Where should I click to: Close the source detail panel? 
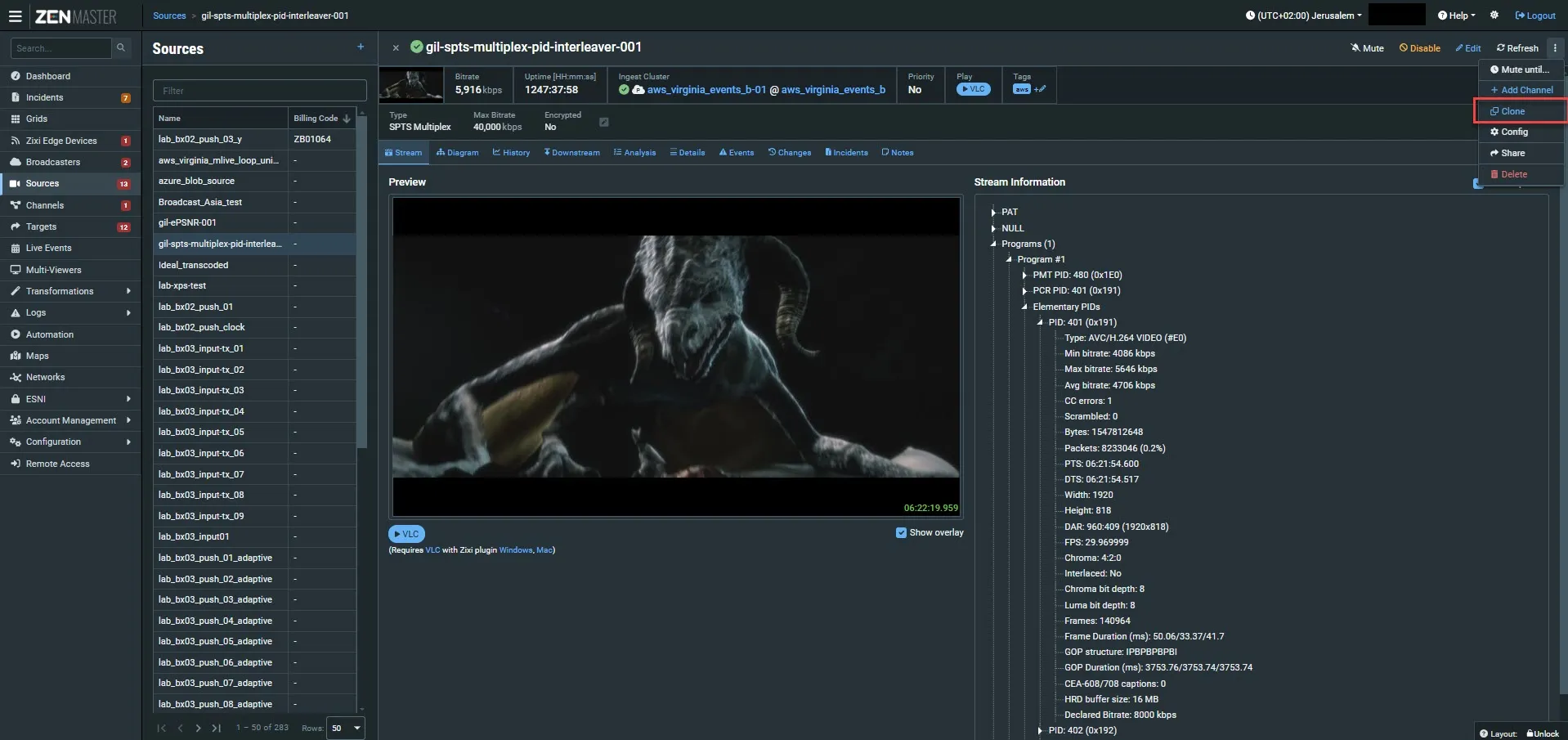[396, 48]
